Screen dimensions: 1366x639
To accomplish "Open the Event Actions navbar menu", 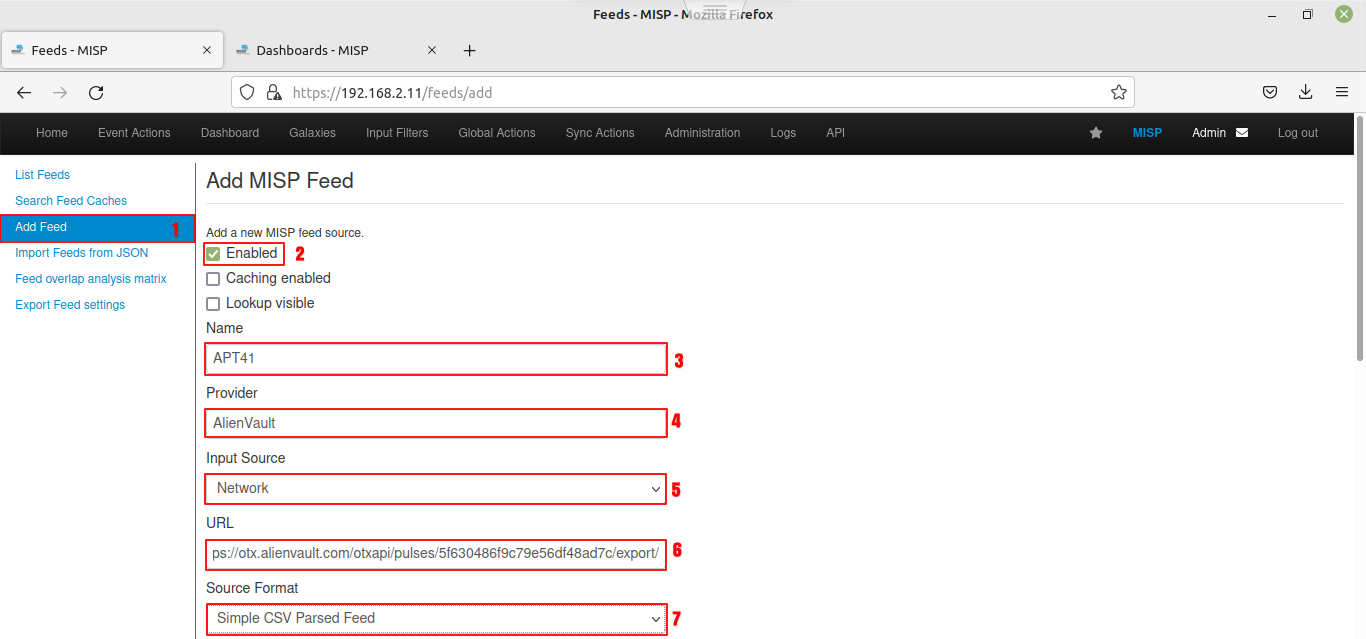I will [134, 133].
